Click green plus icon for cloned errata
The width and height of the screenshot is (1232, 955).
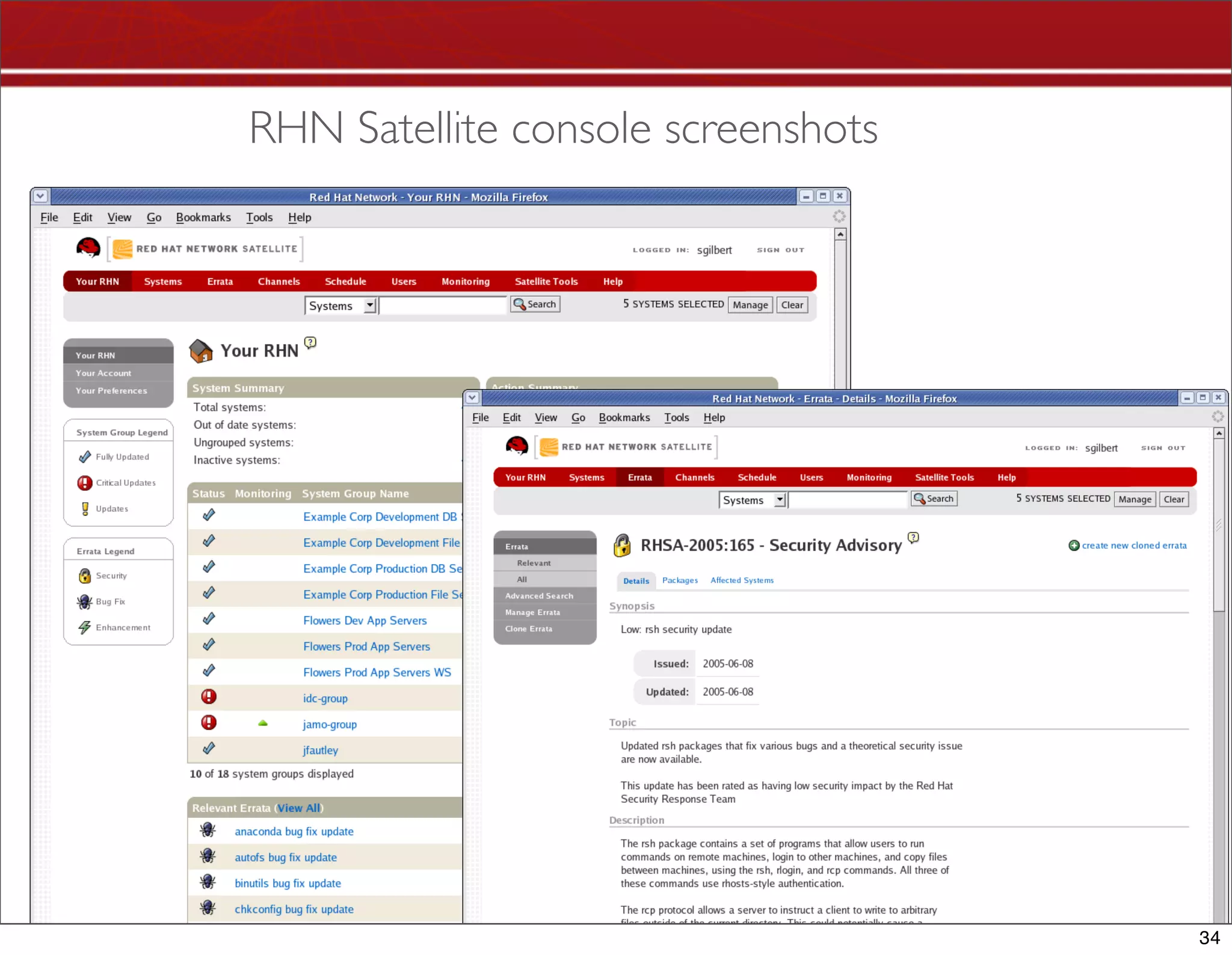[1074, 545]
